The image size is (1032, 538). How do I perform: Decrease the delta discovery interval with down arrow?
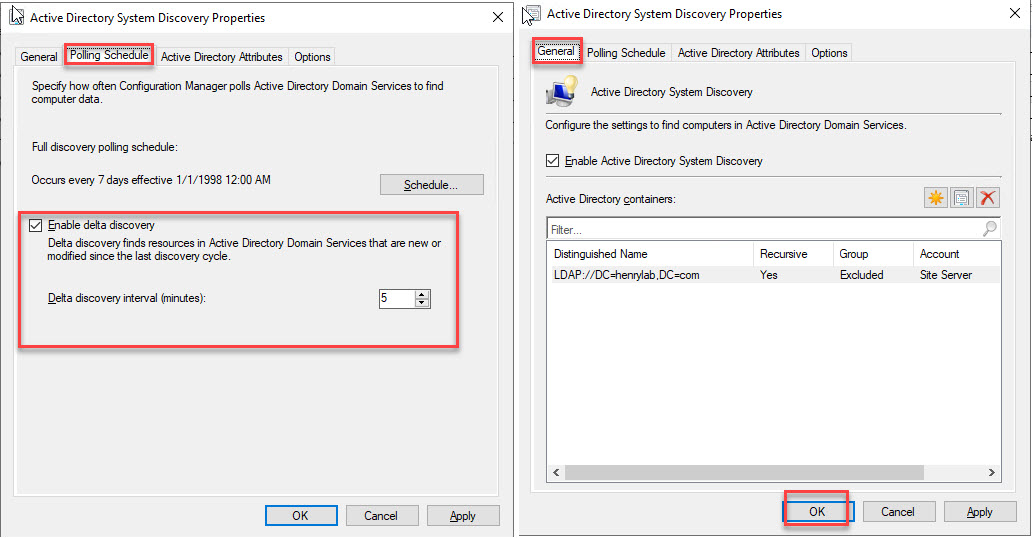(x=422, y=303)
